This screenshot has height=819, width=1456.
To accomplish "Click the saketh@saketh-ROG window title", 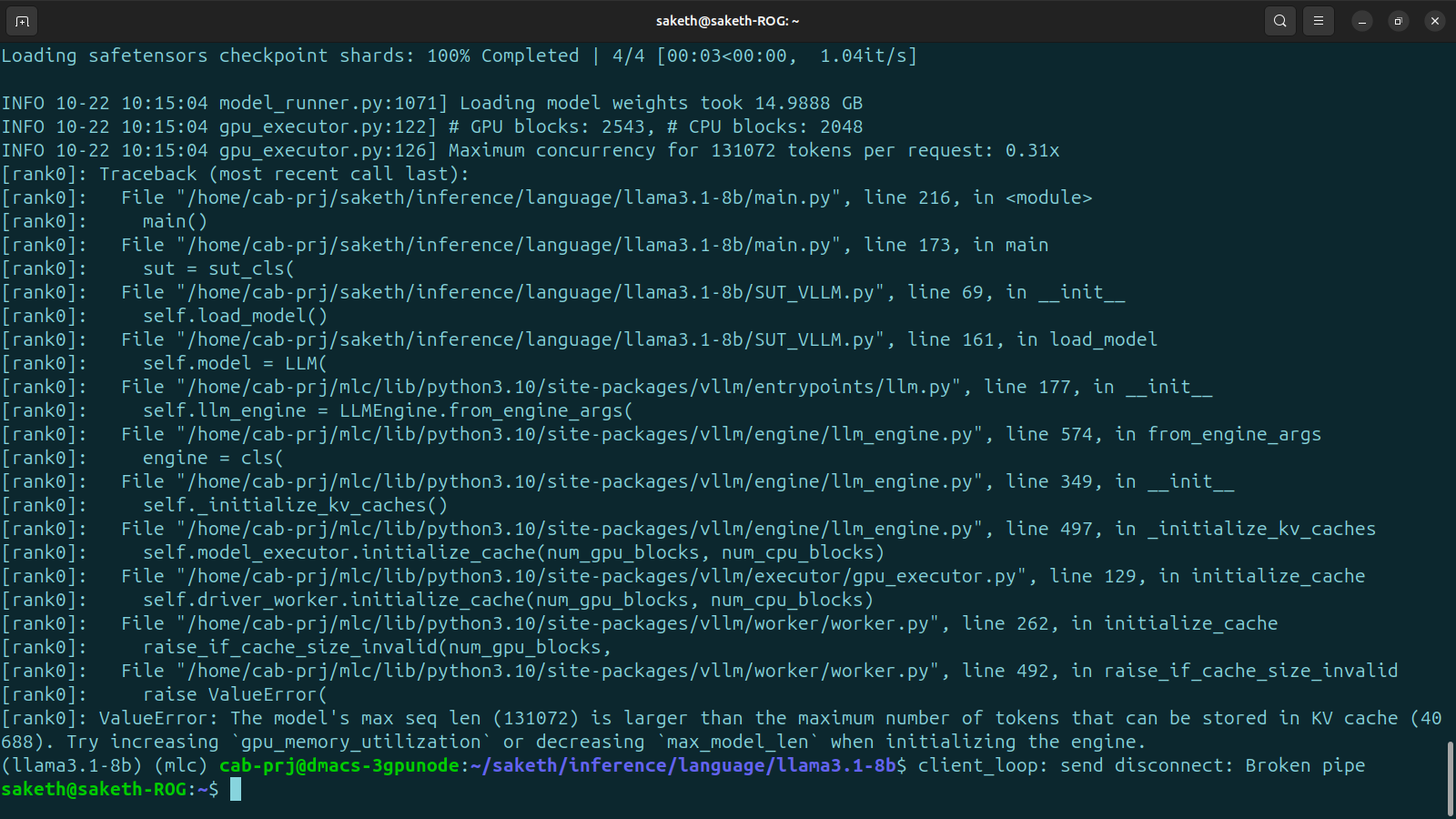I will click(x=727, y=21).
